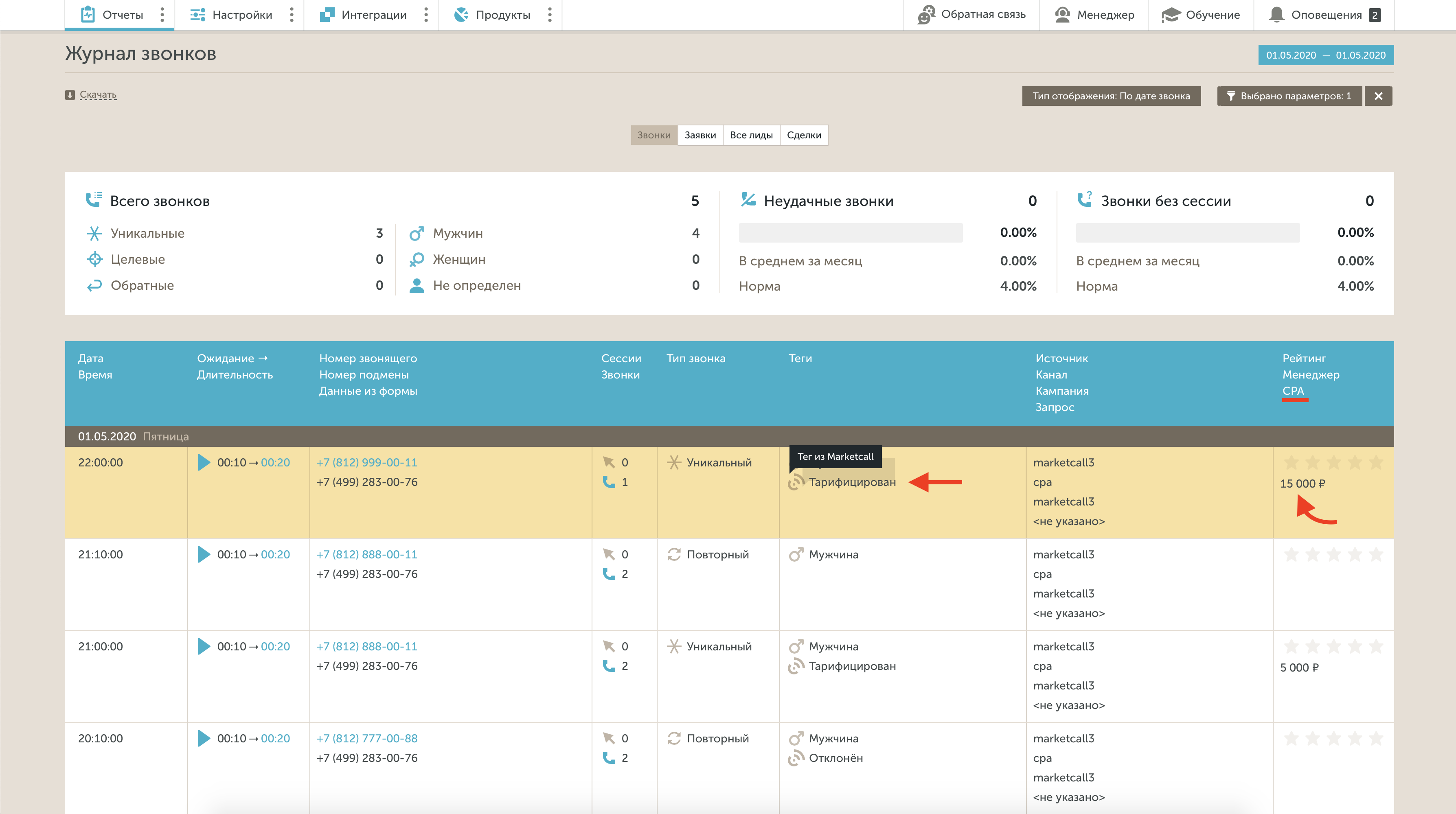Click the Мужчин male icon in summary
This screenshot has height=814, width=1456.
click(417, 233)
